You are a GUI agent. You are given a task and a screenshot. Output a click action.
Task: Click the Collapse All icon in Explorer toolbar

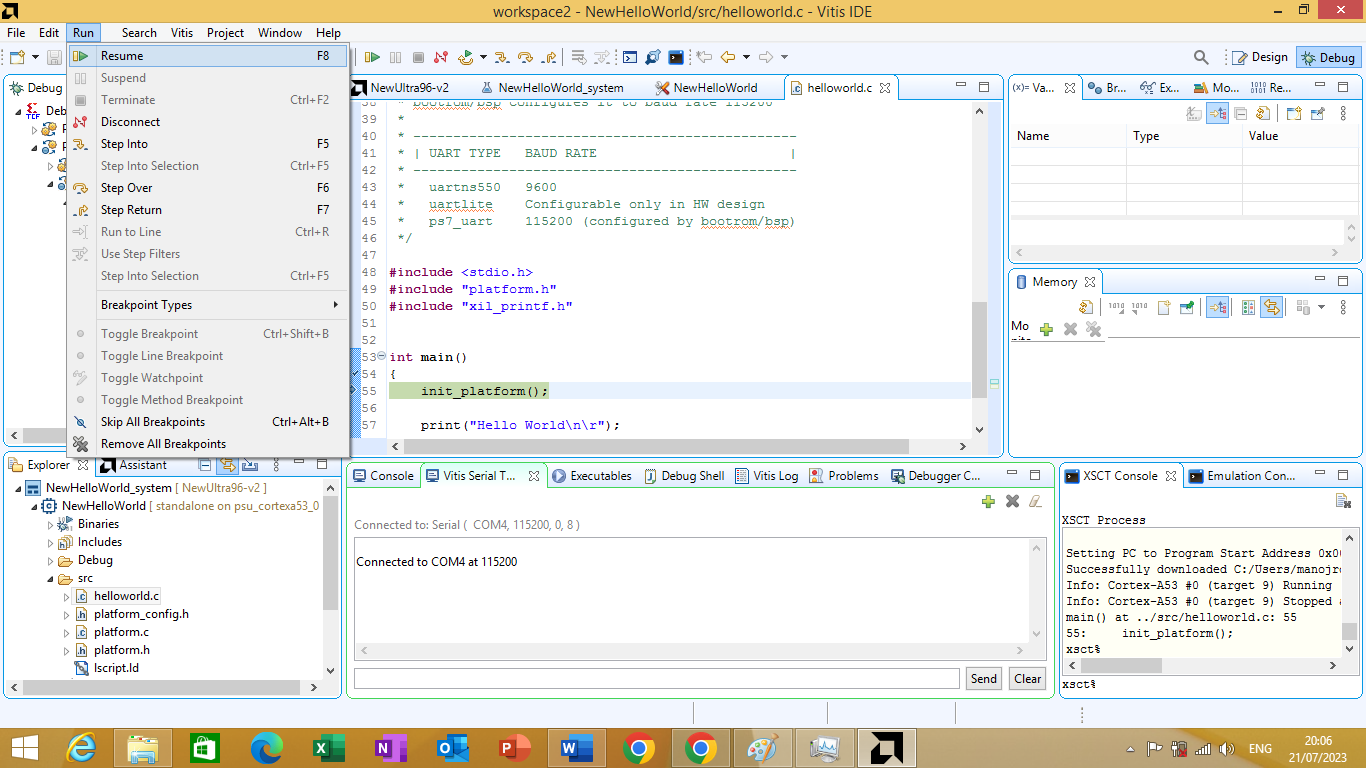[x=205, y=465]
